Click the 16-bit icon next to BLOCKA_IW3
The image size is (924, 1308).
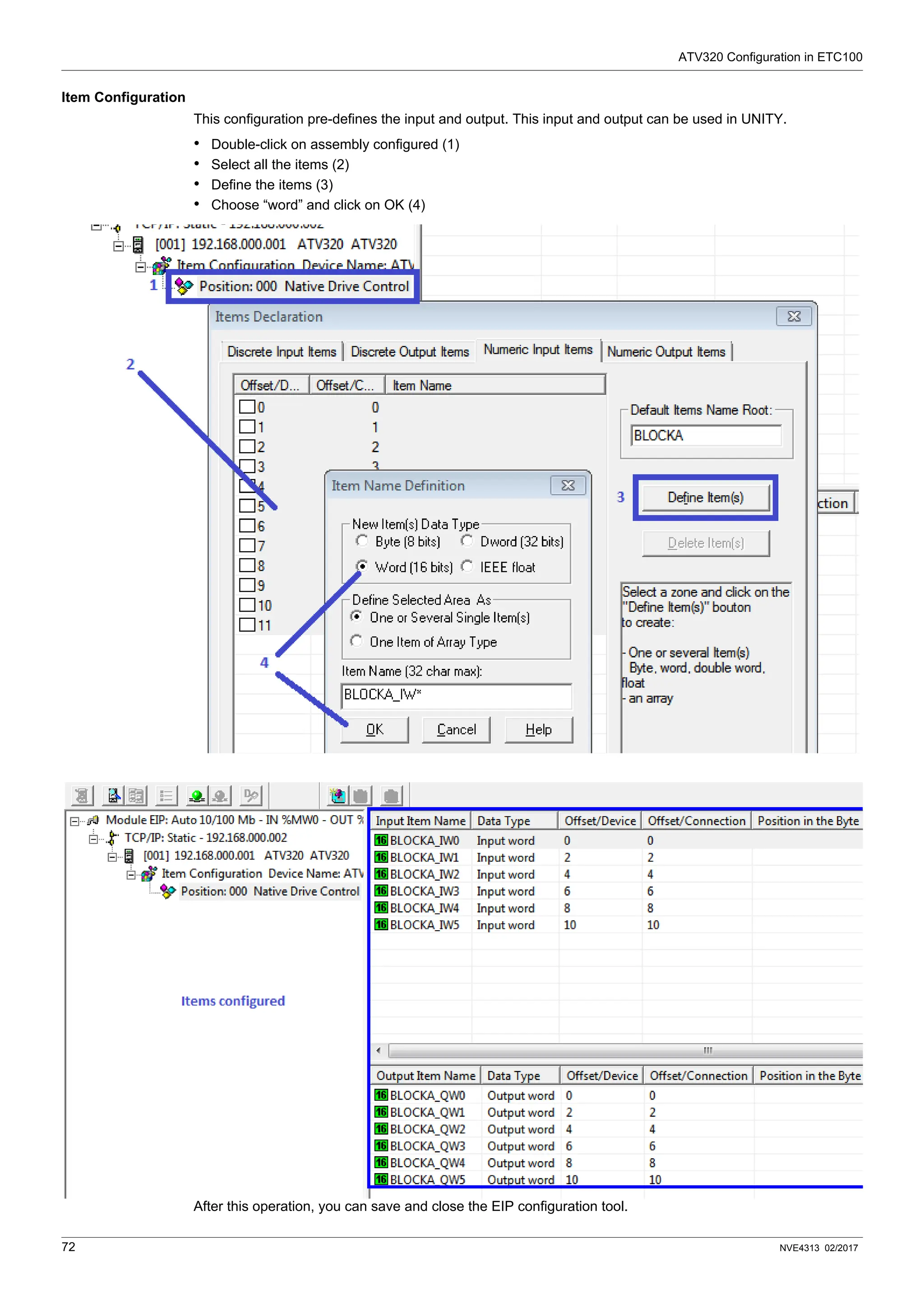[x=381, y=891]
